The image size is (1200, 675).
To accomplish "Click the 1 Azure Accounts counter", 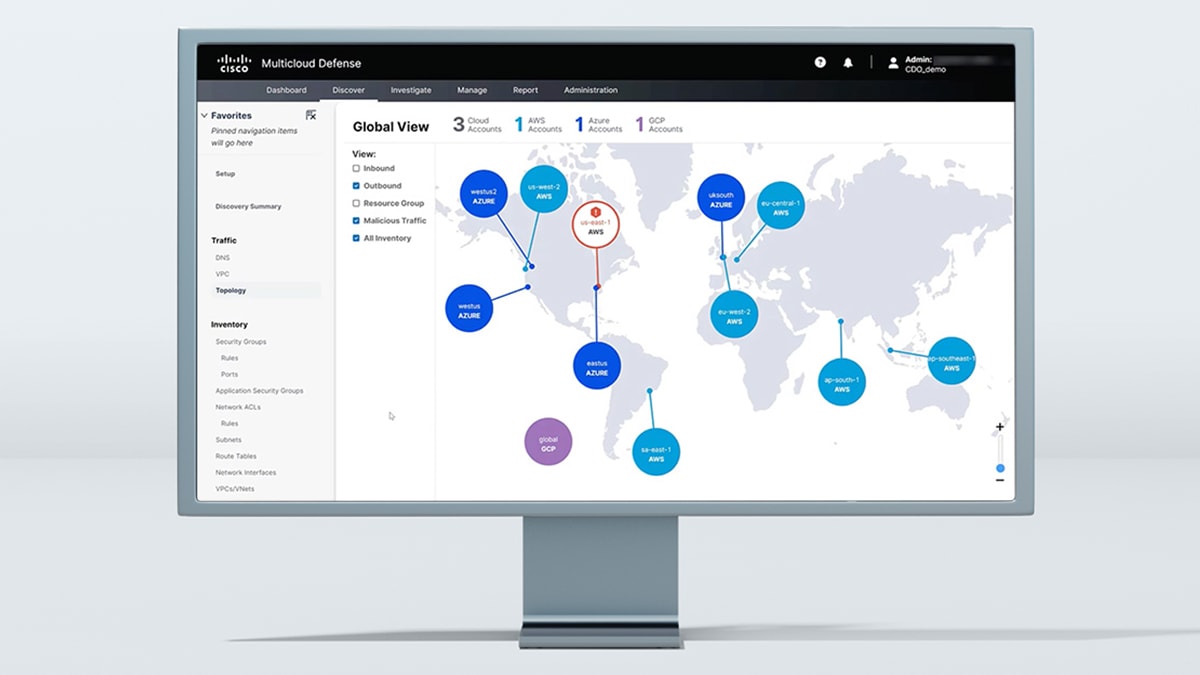I will [598, 125].
